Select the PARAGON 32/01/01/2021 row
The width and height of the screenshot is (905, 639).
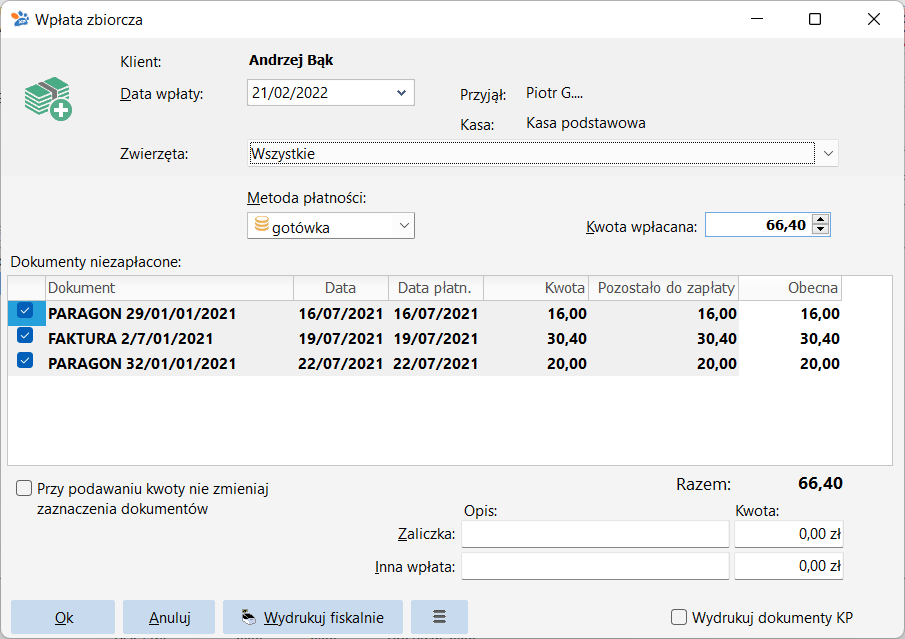pyautogui.click(x=425, y=363)
